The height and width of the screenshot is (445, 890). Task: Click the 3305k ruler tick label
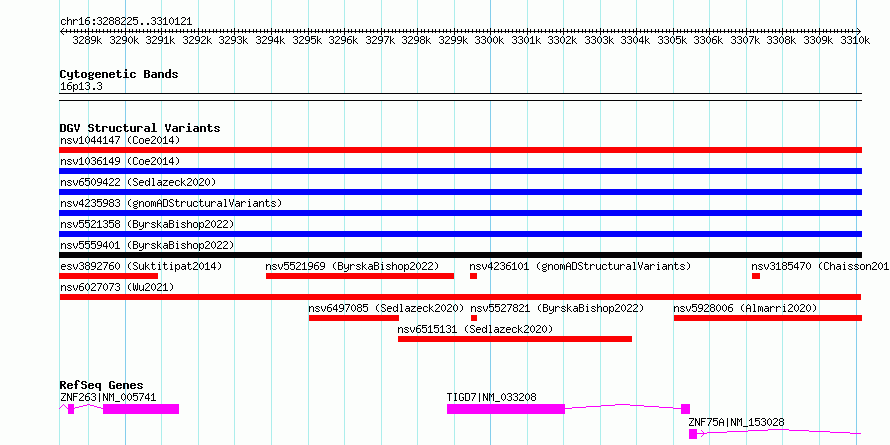[x=672, y=40]
